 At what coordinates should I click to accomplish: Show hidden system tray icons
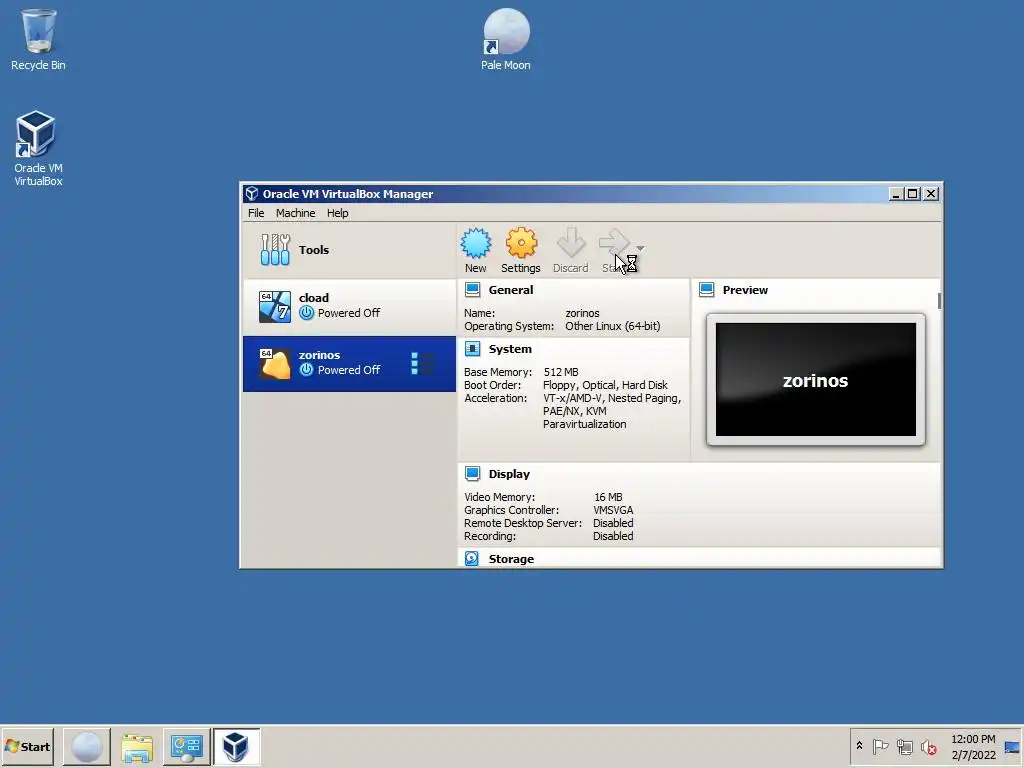(x=859, y=746)
